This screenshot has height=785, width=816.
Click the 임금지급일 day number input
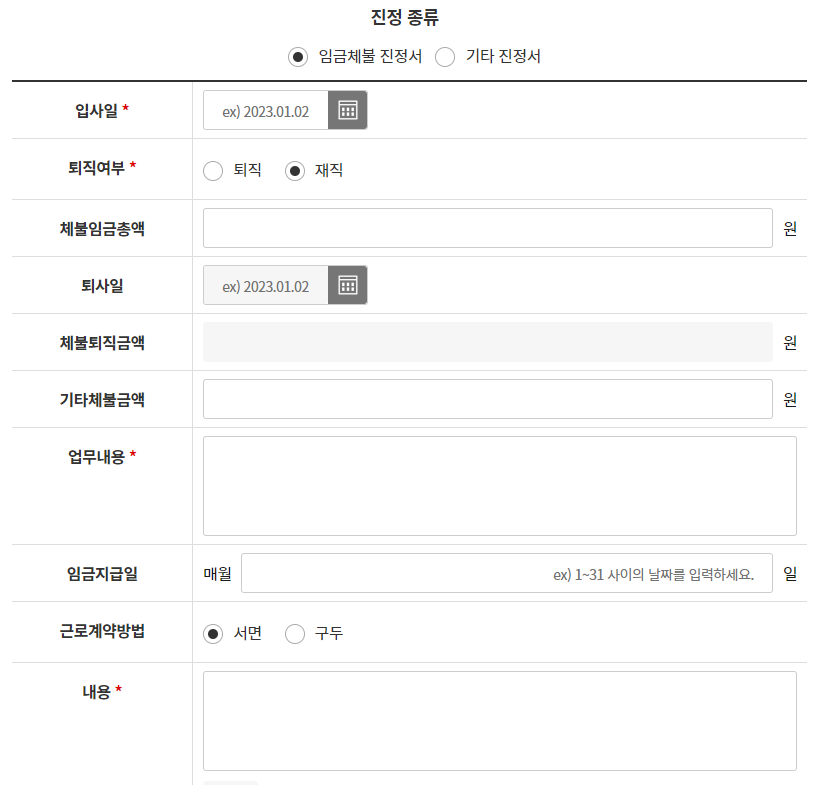pos(510,574)
